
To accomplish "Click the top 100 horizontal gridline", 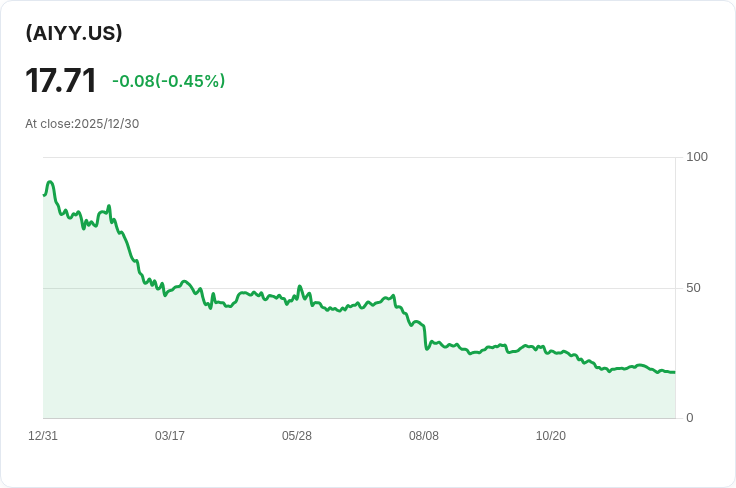I will tap(359, 157).
